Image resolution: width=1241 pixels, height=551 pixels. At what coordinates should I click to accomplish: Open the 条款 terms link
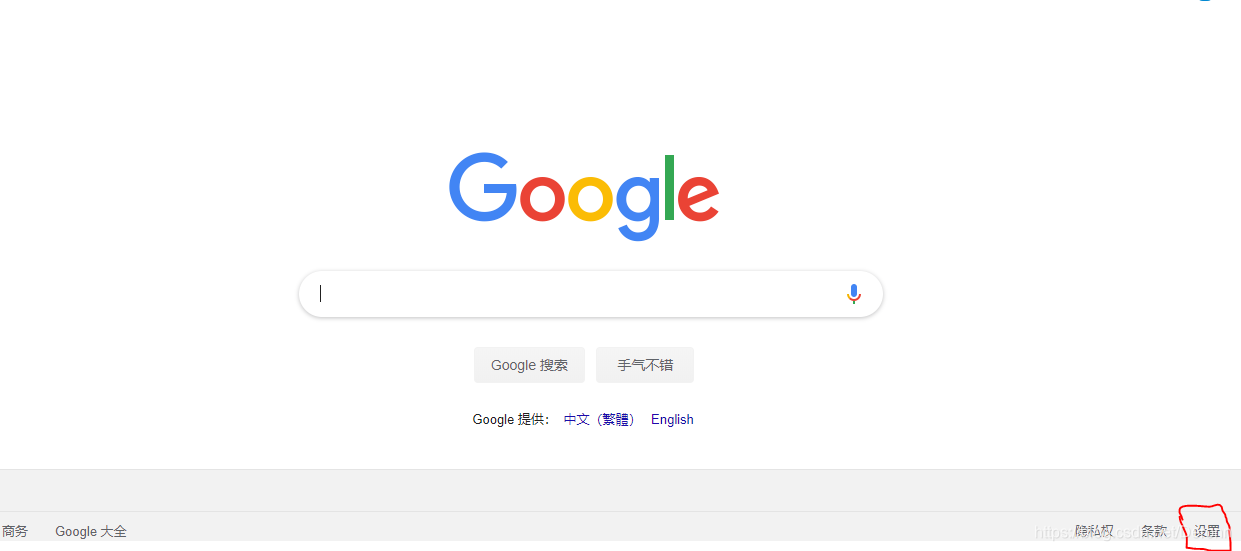pos(1154,531)
